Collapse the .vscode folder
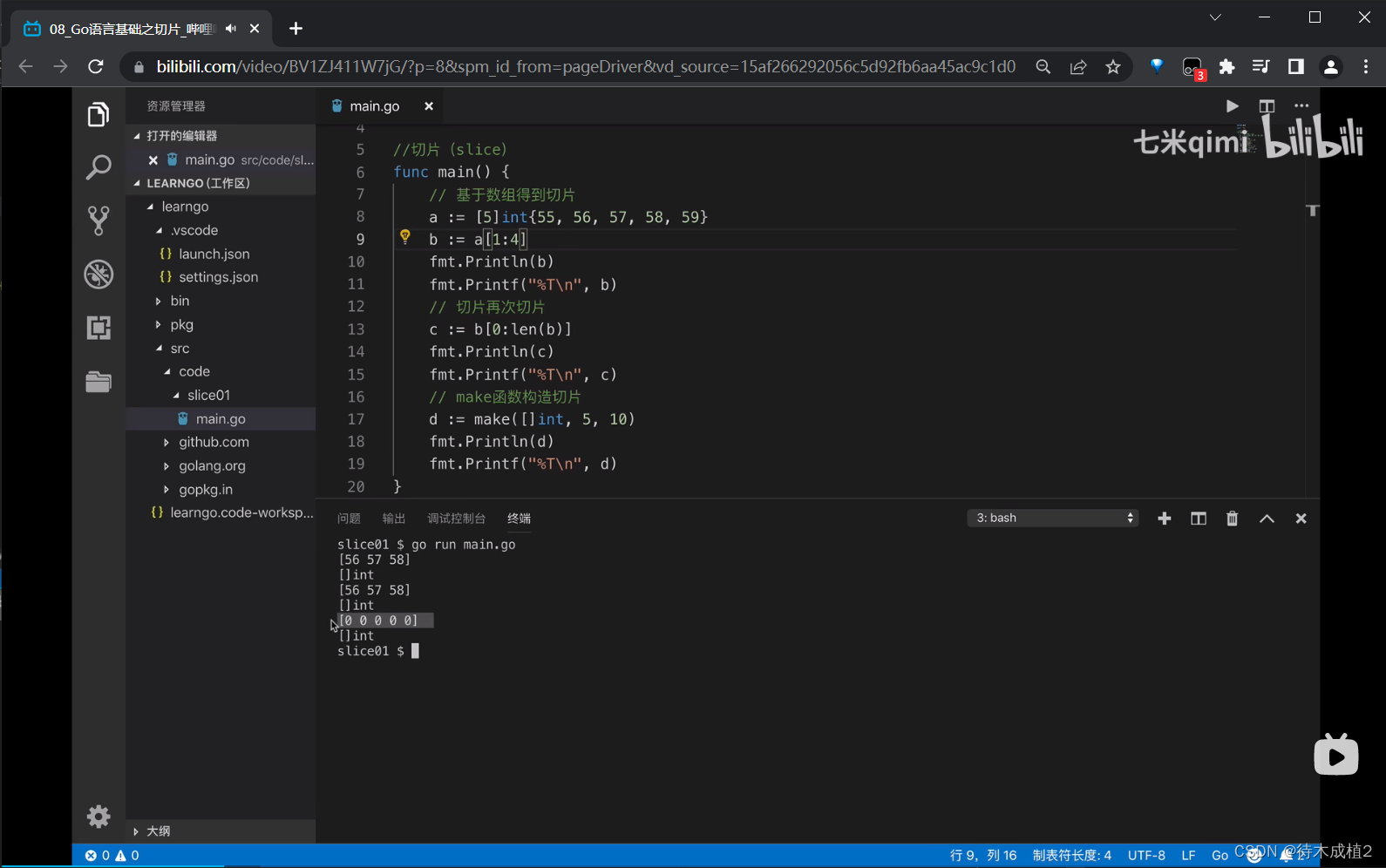 click(160, 230)
